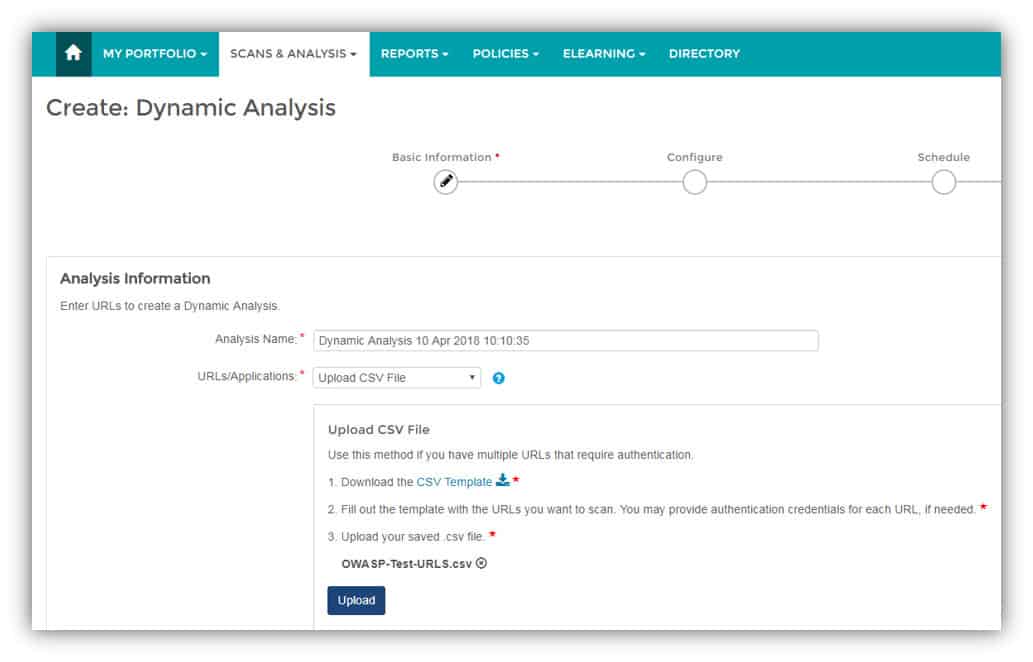Expand the Scans & Analysis menu

click(294, 53)
